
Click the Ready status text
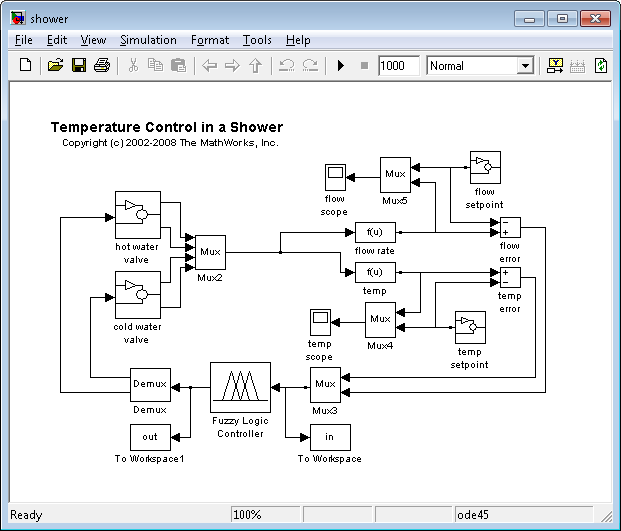(26, 515)
